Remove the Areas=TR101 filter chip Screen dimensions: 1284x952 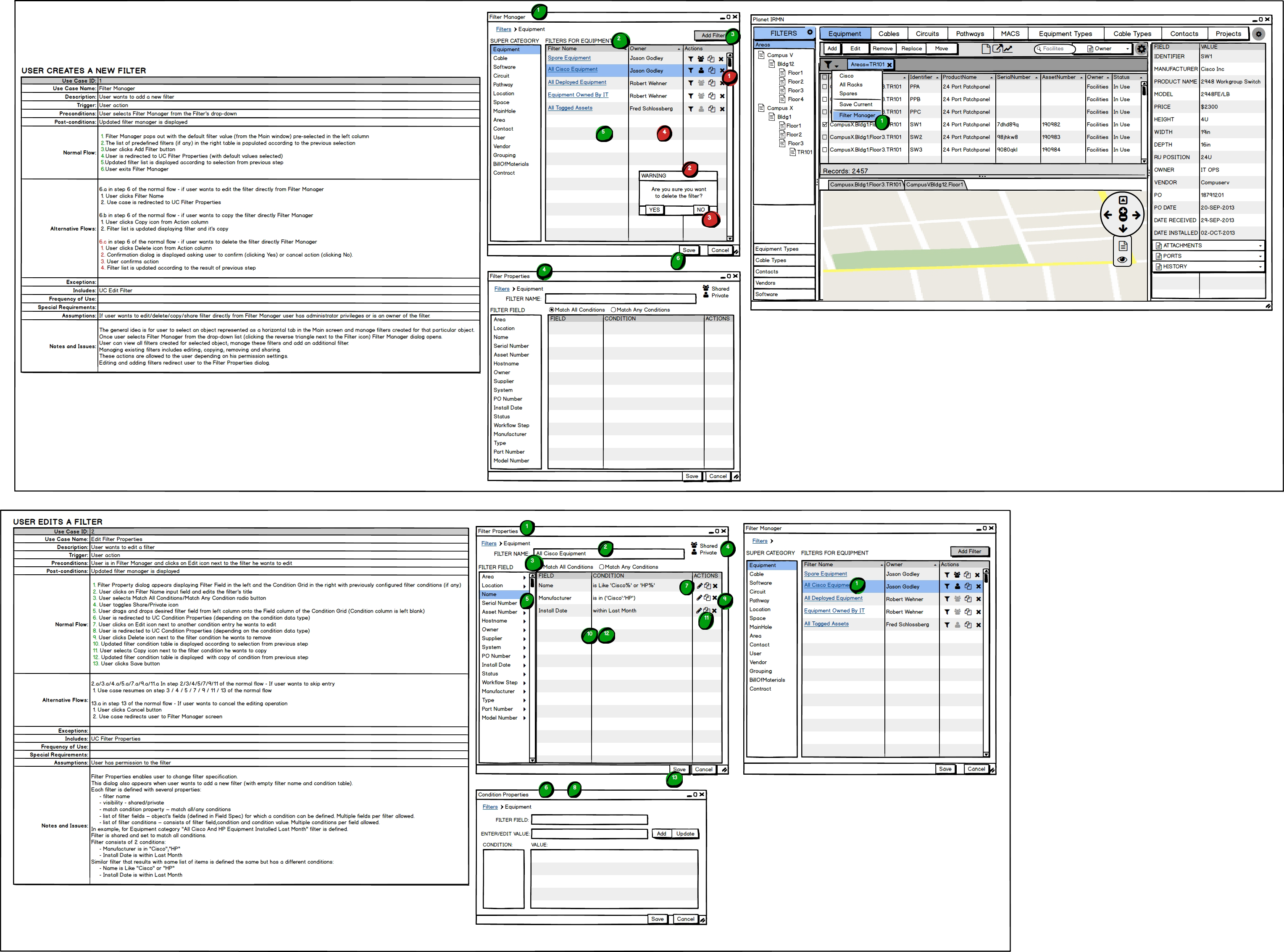click(889, 65)
